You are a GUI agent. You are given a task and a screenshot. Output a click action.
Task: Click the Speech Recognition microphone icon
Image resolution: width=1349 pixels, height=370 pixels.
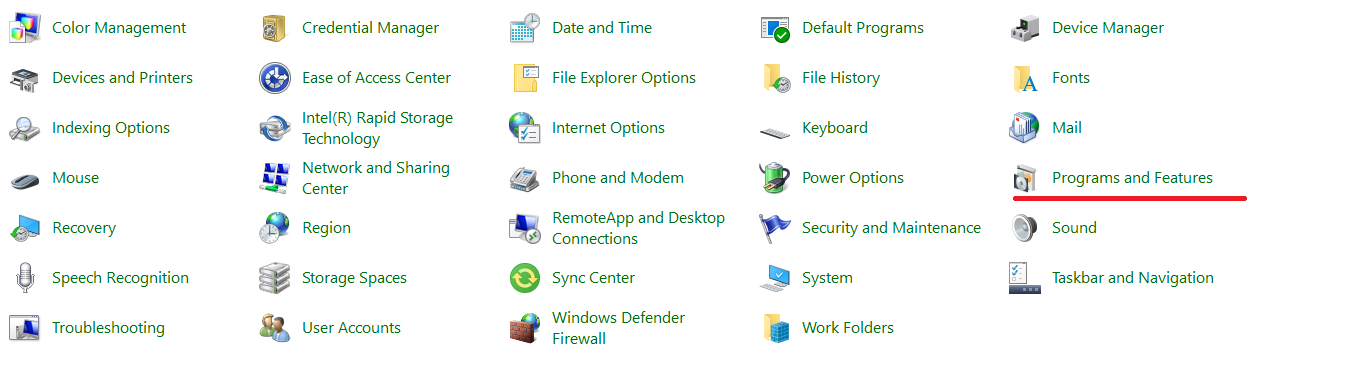tap(24, 278)
